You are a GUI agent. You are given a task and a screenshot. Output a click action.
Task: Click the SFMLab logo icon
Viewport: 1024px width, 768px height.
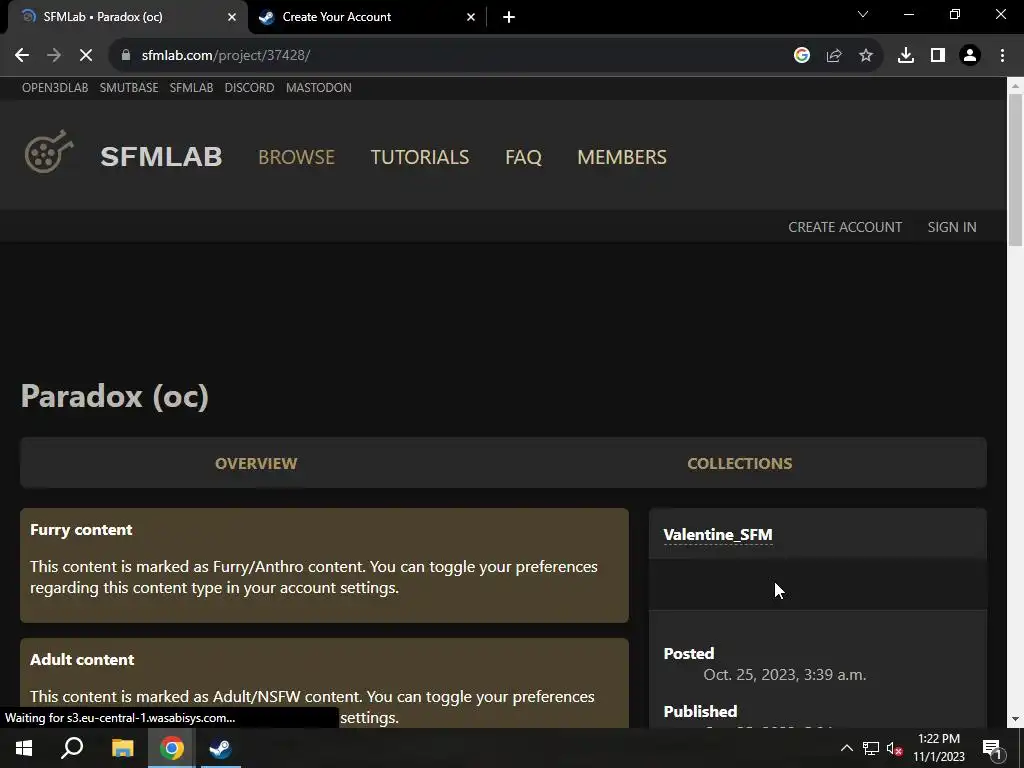click(x=49, y=152)
